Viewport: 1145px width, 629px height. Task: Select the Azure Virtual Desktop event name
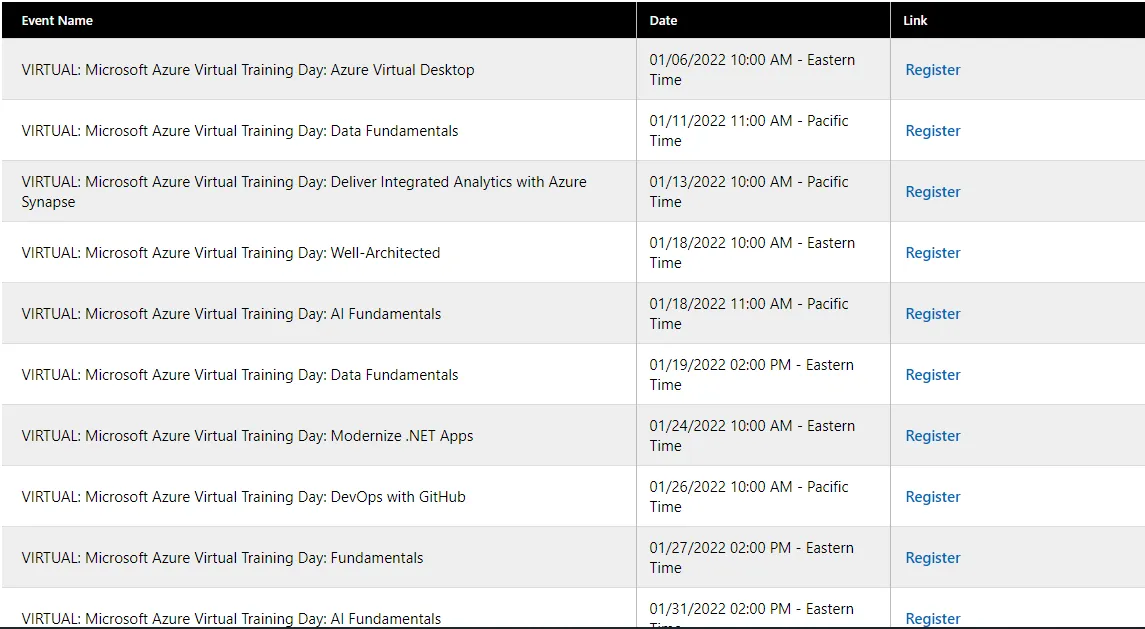click(248, 70)
